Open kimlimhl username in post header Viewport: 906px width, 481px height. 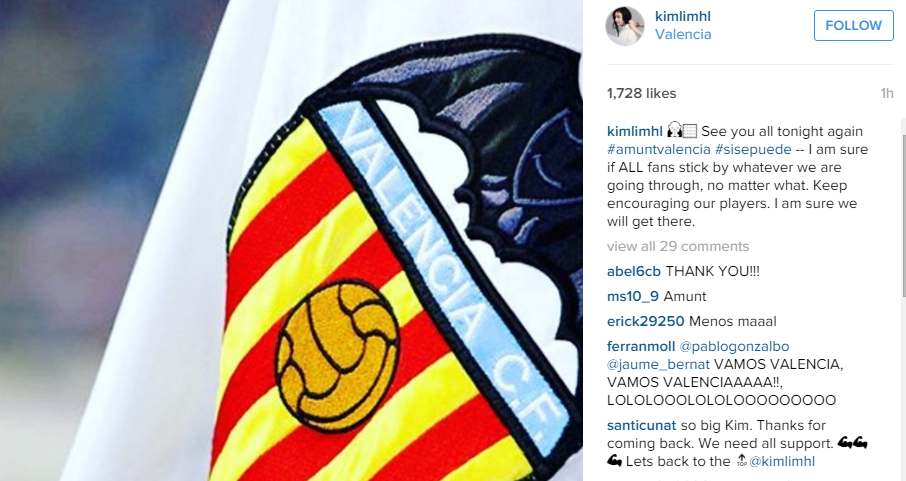(x=682, y=17)
